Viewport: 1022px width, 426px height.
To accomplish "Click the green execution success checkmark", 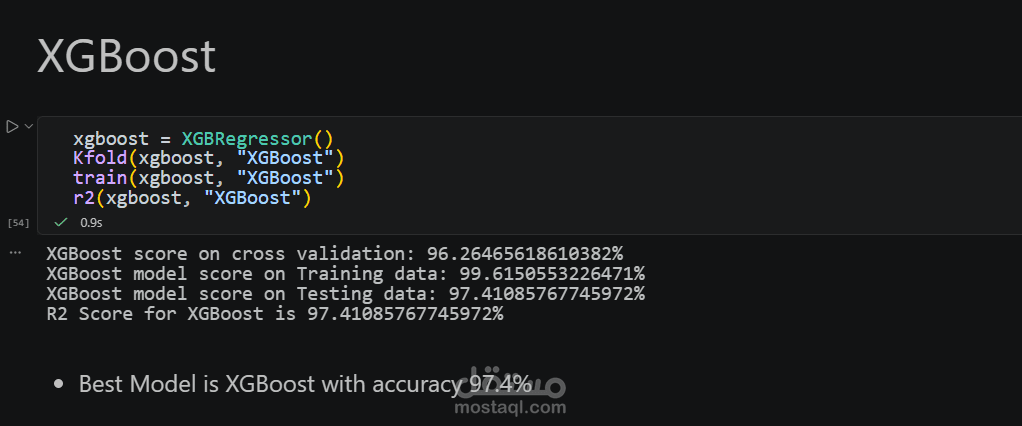I will pos(61,223).
